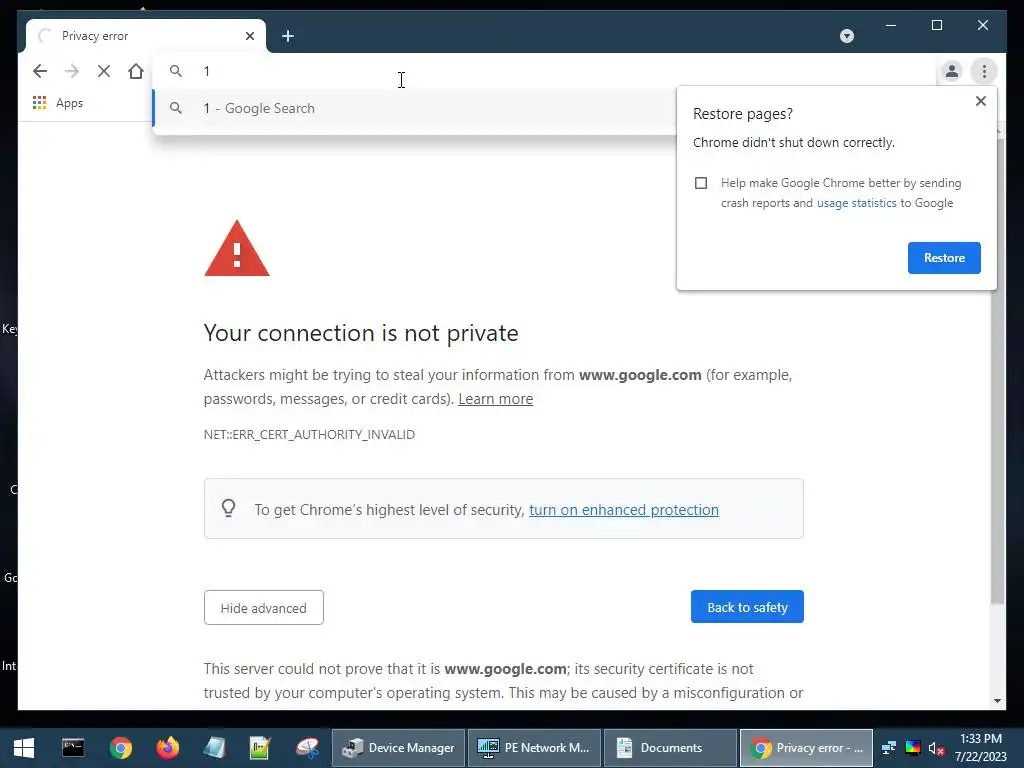Close the Privacy error tab
Screen dimensions: 1024x768
[249, 36]
